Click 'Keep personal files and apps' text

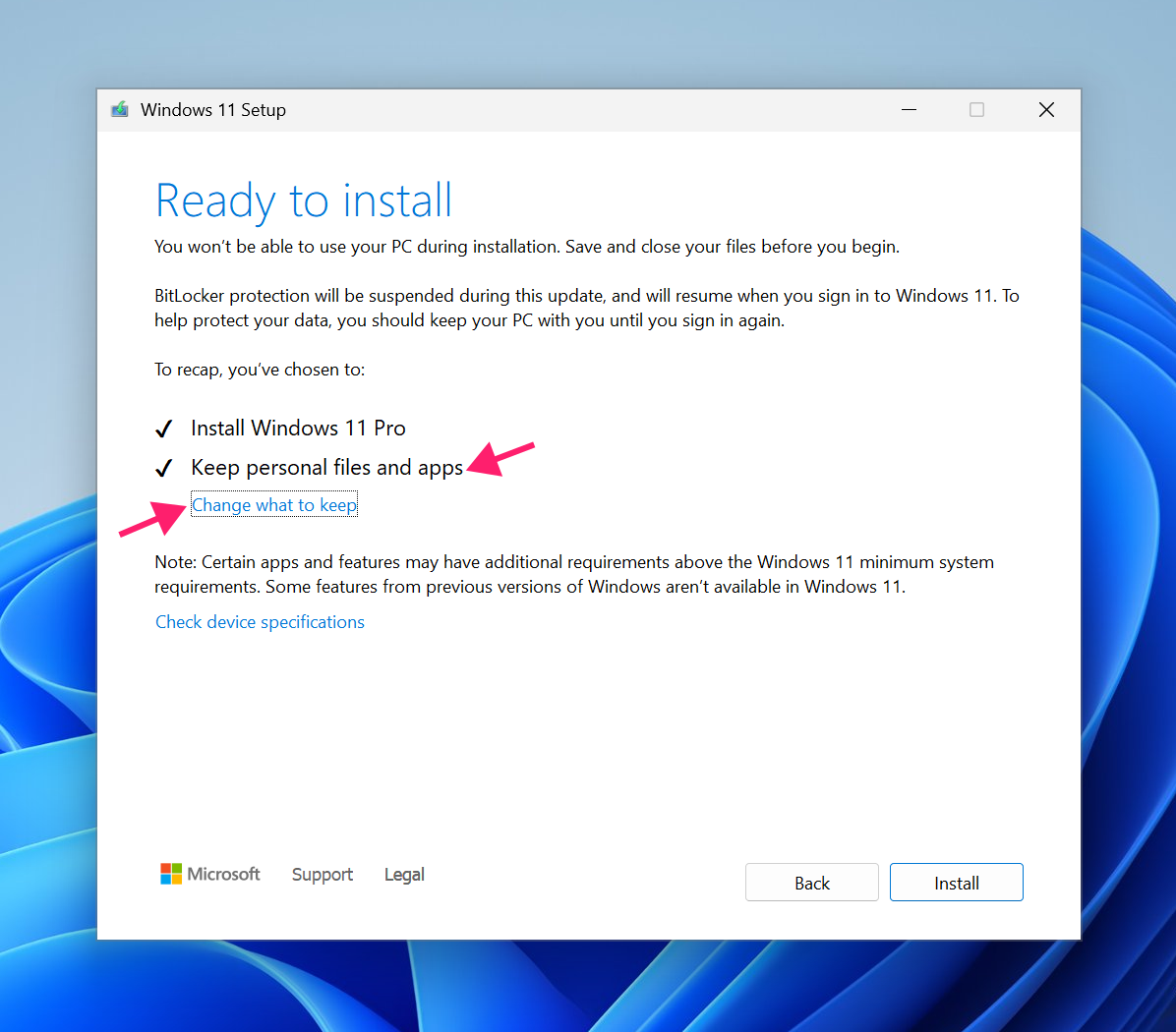click(327, 468)
